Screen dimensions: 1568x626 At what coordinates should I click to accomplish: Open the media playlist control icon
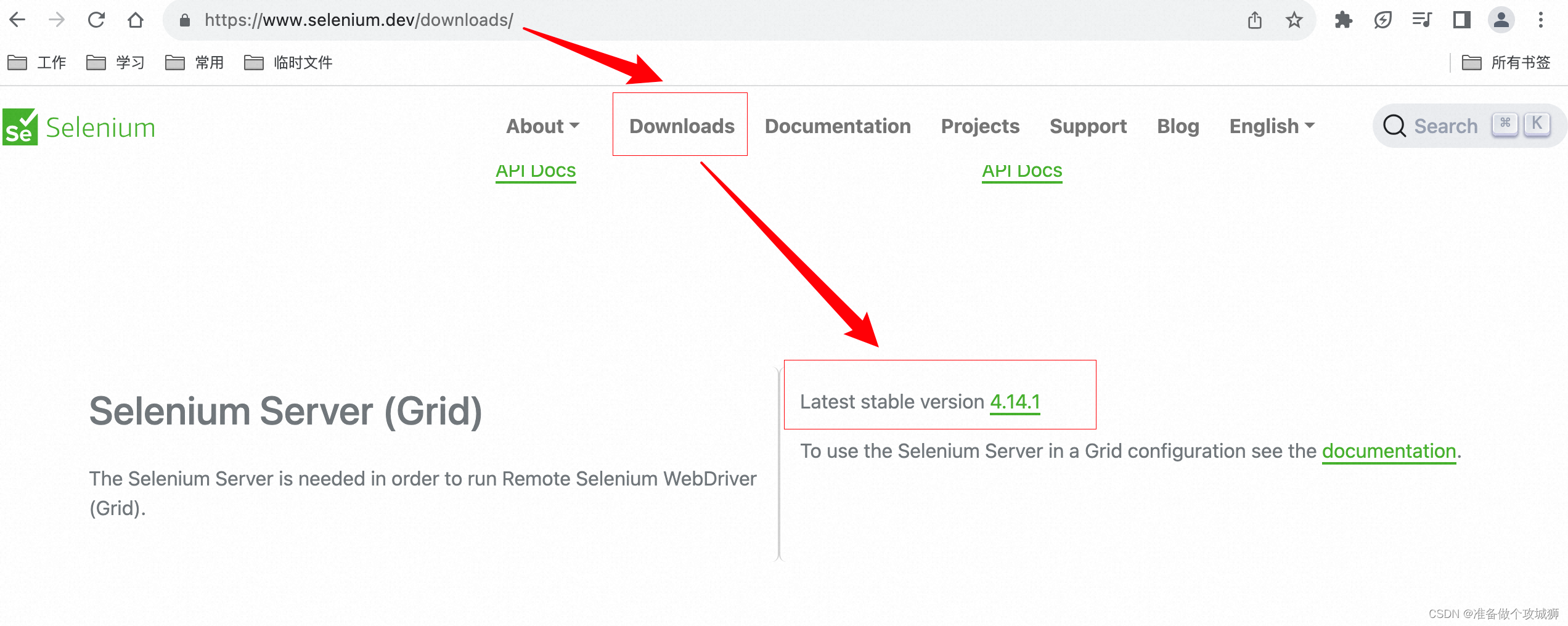tap(1422, 20)
